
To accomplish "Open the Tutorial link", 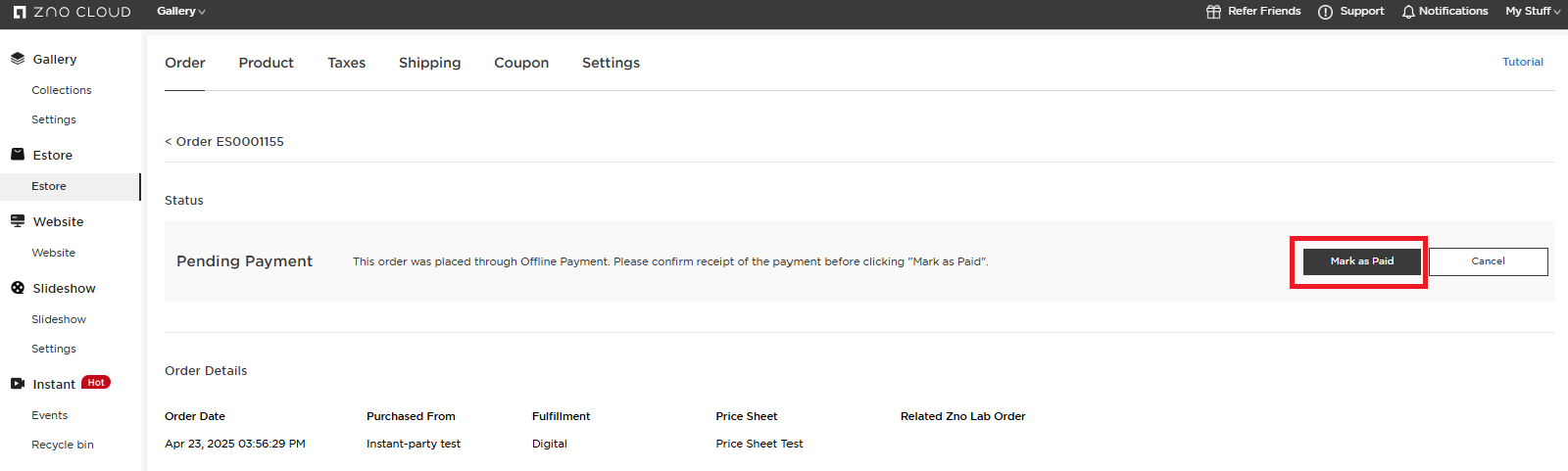I will [1523, 62].
